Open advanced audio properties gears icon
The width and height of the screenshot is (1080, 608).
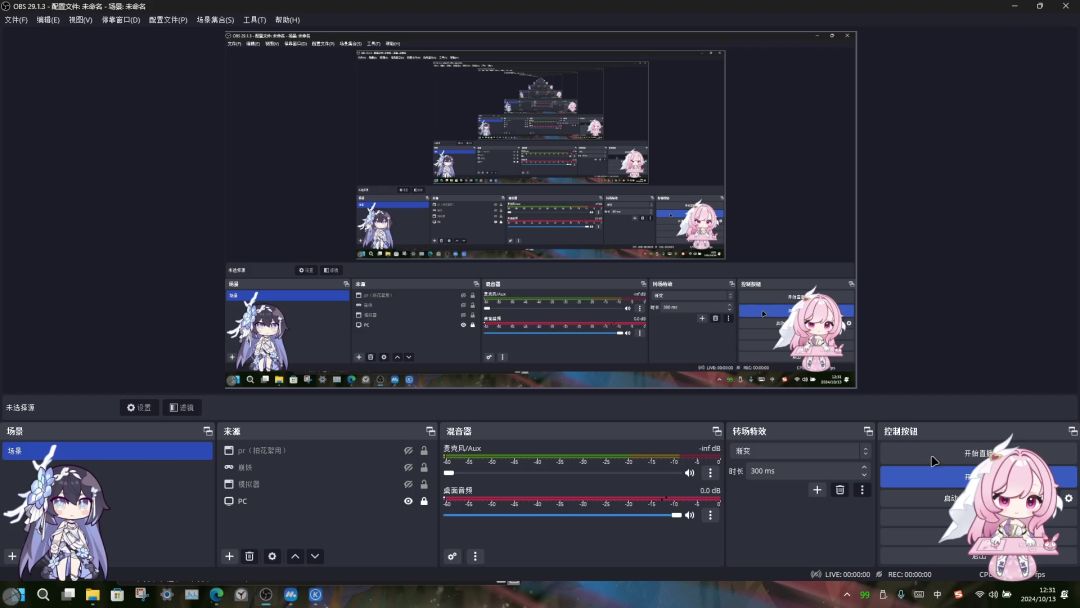click(x=452, y=556)
